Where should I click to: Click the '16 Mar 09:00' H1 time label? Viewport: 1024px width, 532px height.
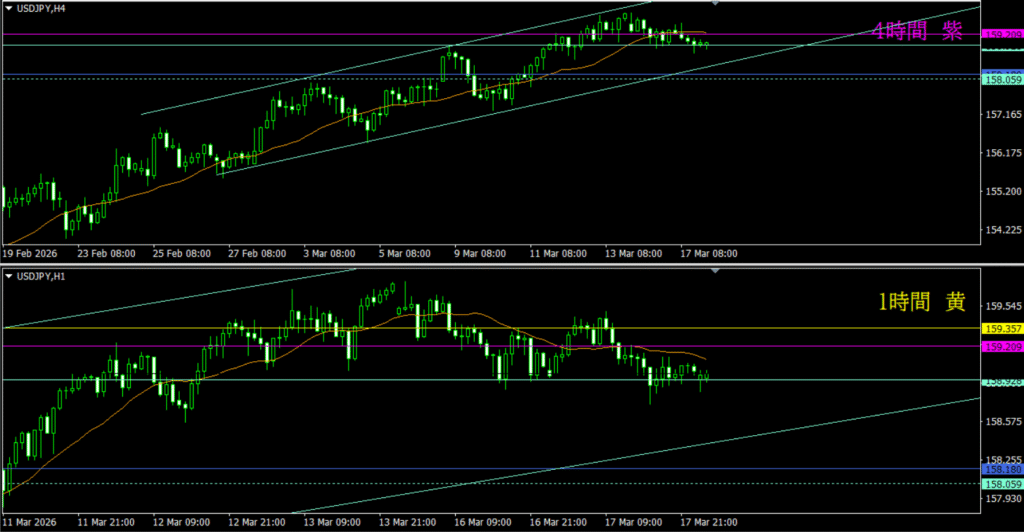(482, 521)
